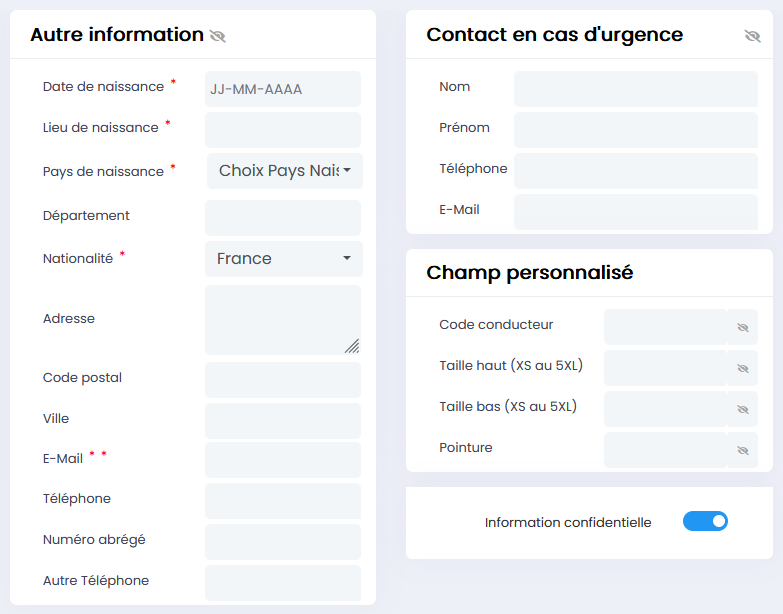The image size is (783, 614).
Task: Click the Lieu de naissance input field
Action: pos(282,130)
